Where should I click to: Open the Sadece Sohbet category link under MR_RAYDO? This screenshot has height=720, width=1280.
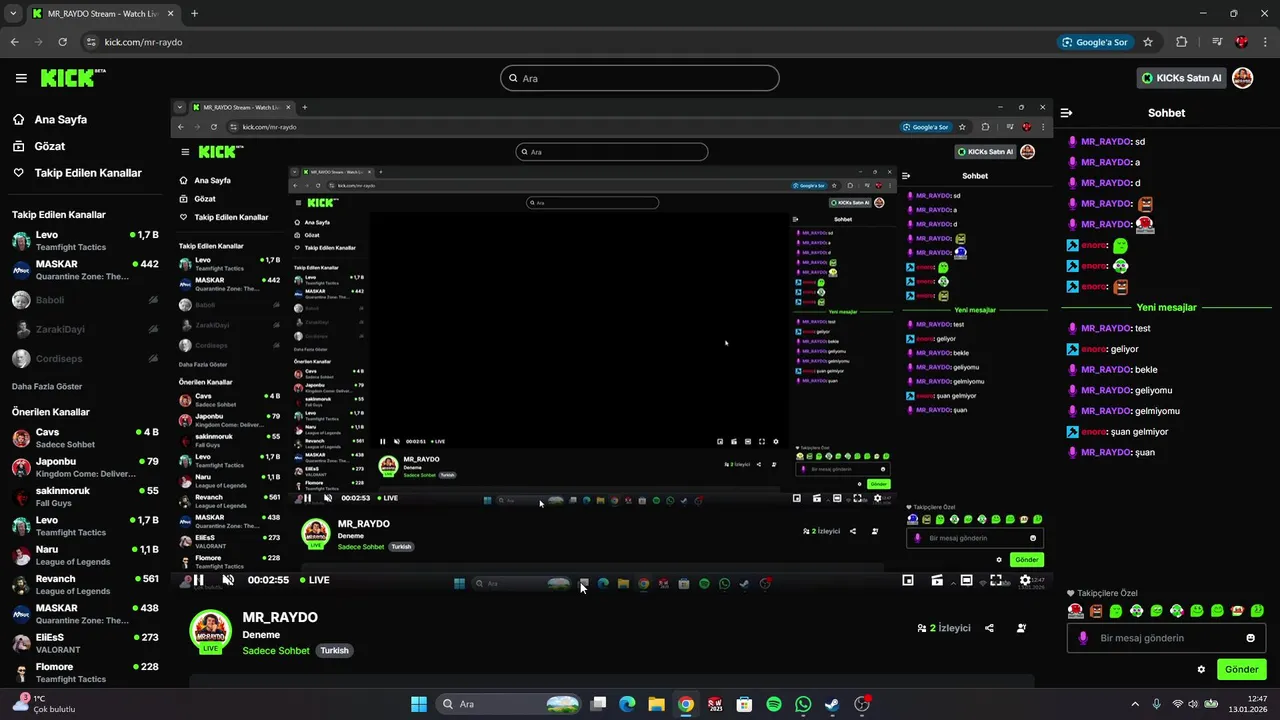pyautogui.click(x=276, y=651)
